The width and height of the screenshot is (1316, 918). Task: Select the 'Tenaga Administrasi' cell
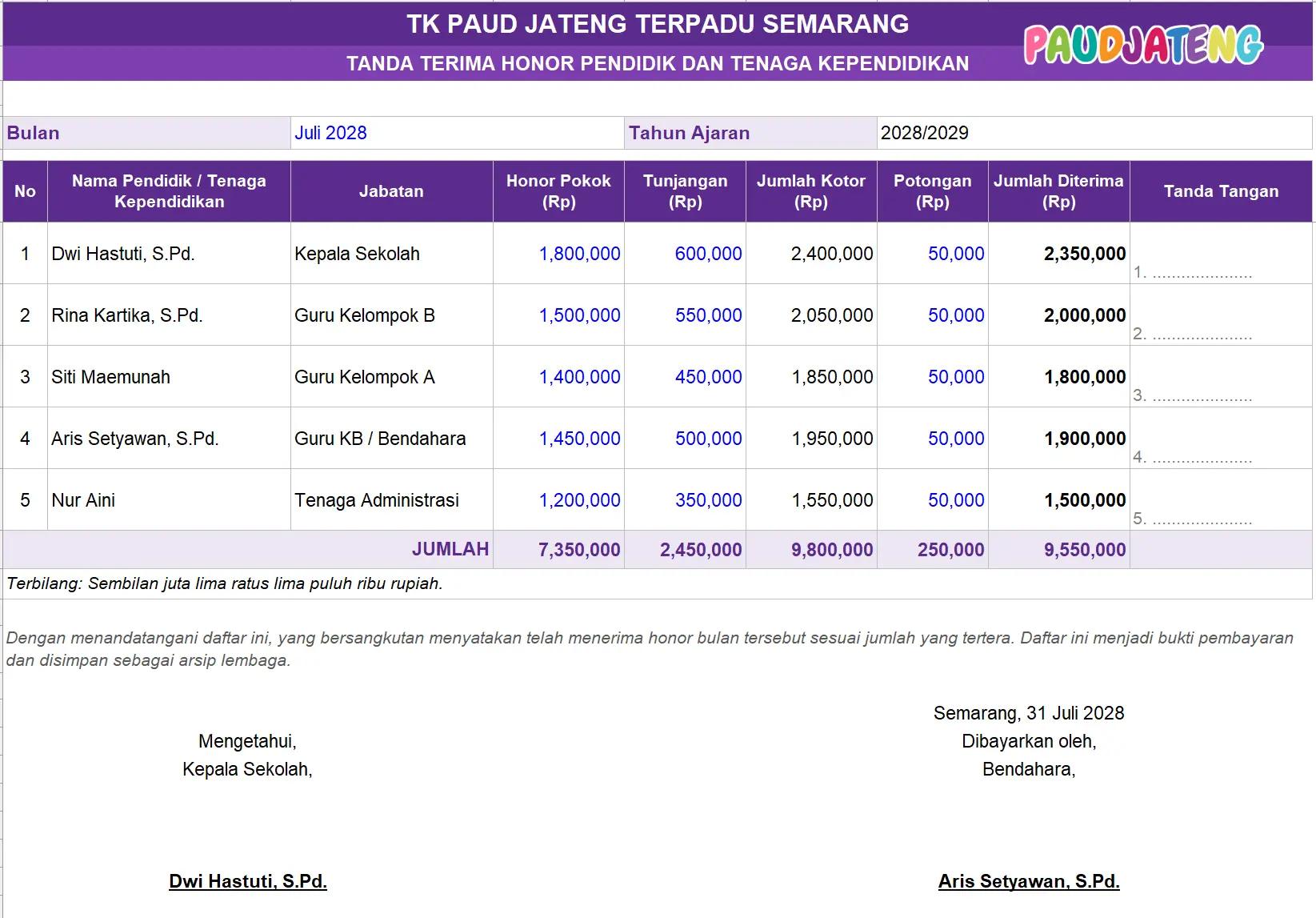point(391,500)
